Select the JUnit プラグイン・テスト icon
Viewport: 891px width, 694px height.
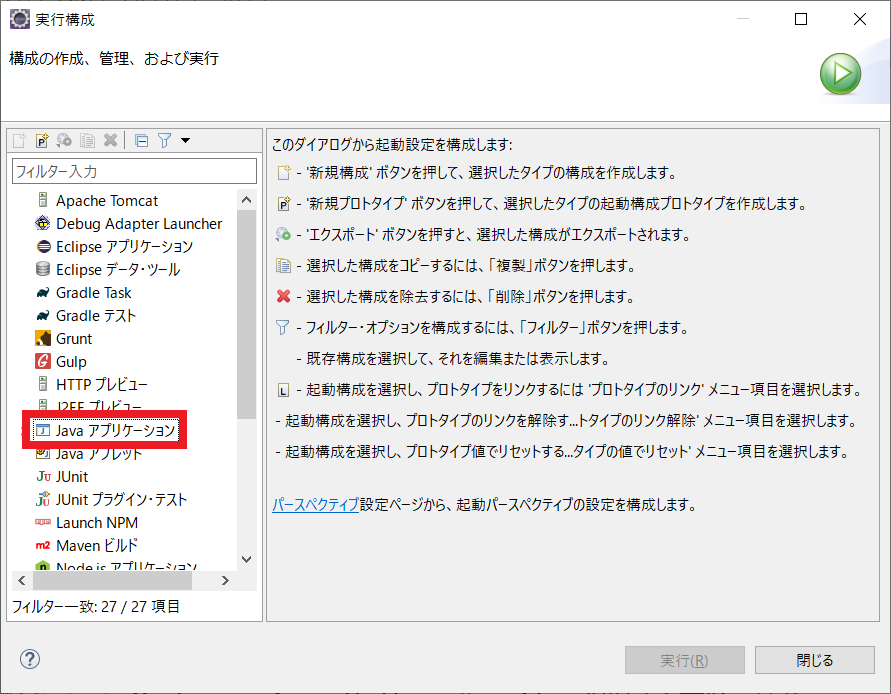(43, 499)
